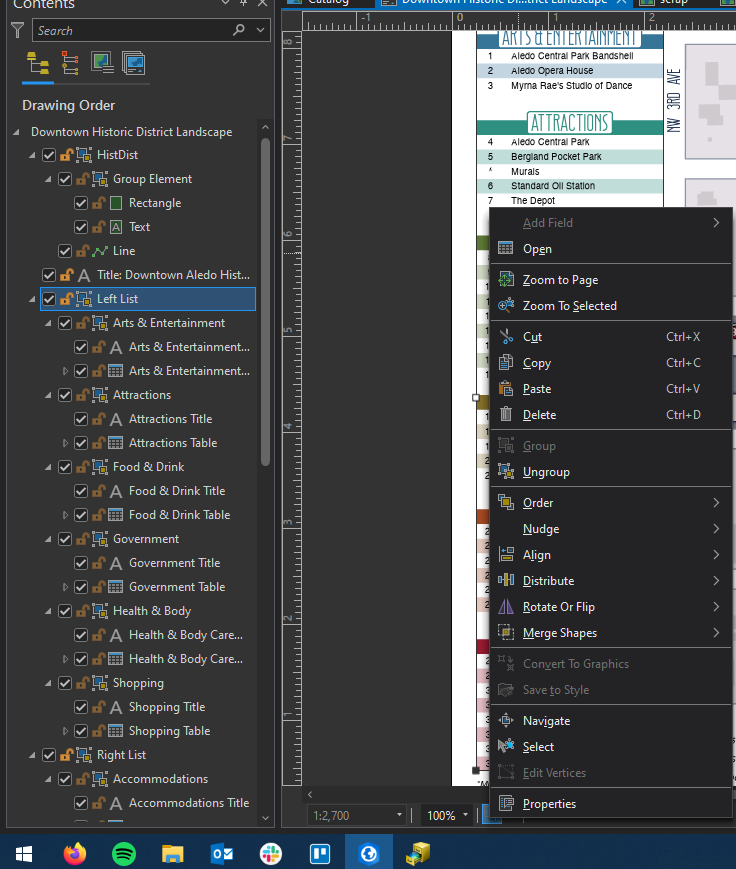Click the filter funnel icon beside Search

pyautogui.click(x=17, y=30)
